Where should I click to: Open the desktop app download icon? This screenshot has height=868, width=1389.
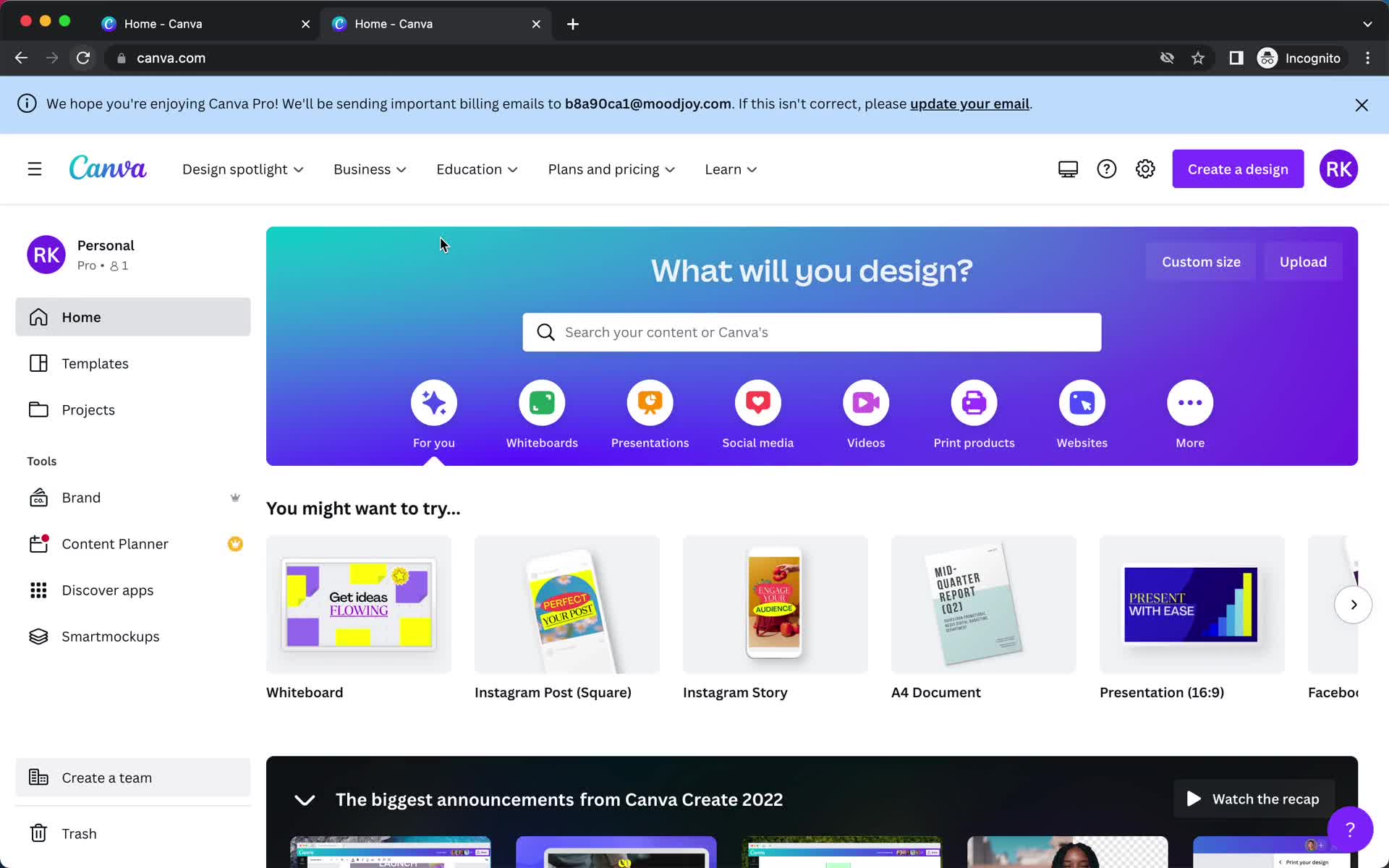(1068, 169)
